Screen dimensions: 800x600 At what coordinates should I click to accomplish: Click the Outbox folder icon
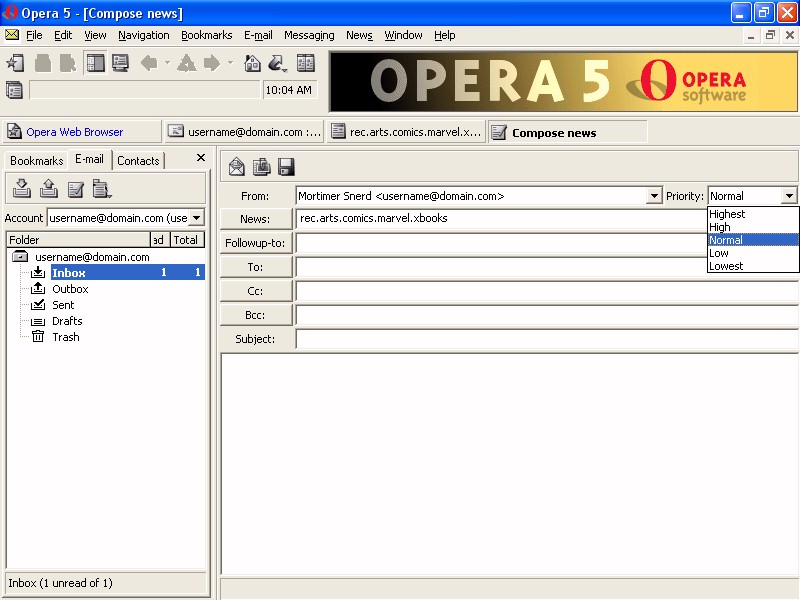pos(38,289)
